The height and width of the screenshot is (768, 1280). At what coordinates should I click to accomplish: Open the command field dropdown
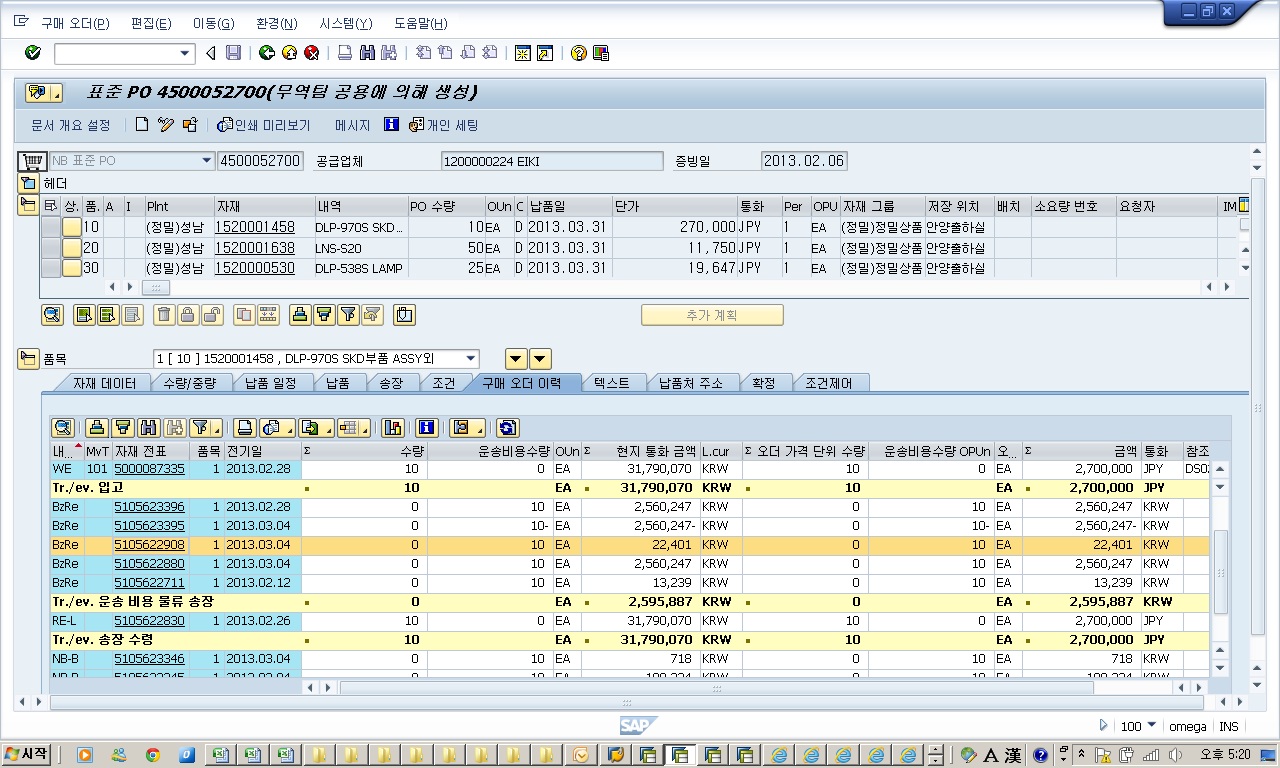(x=185, y=53)
